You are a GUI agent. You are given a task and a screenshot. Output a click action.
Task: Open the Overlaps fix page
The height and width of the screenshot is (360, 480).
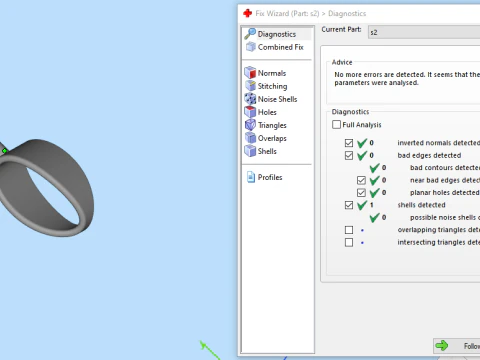[x=266, y=138]
